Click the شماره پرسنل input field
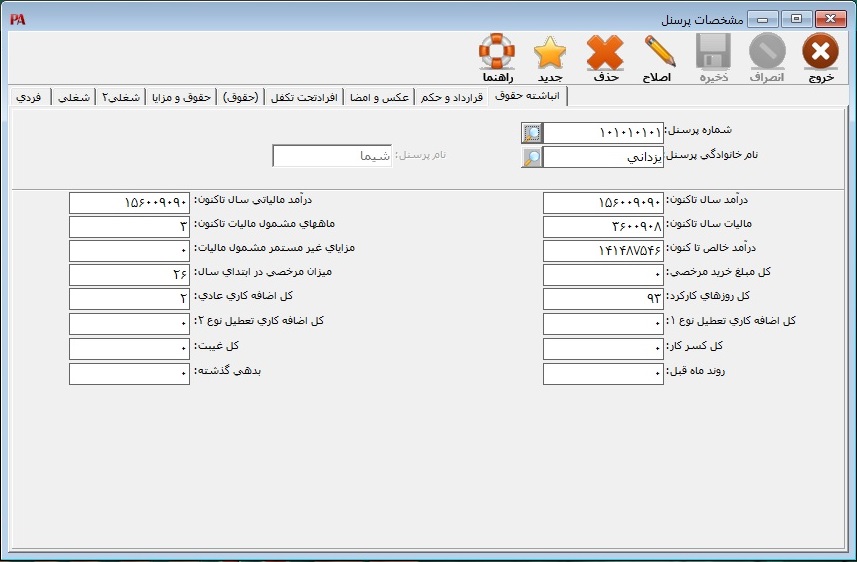Image resolution: width=857 pixels, height=562 pixels. 603,133
